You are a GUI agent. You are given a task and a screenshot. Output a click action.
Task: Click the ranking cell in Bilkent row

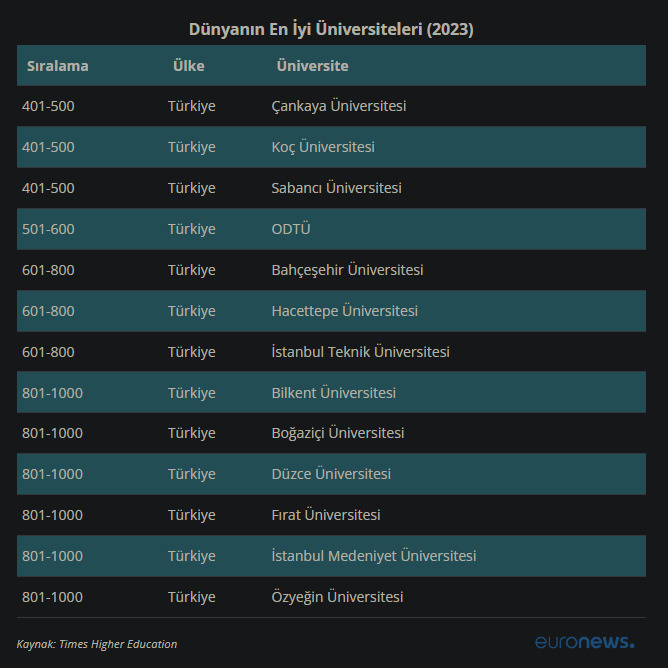coord(52,393)
